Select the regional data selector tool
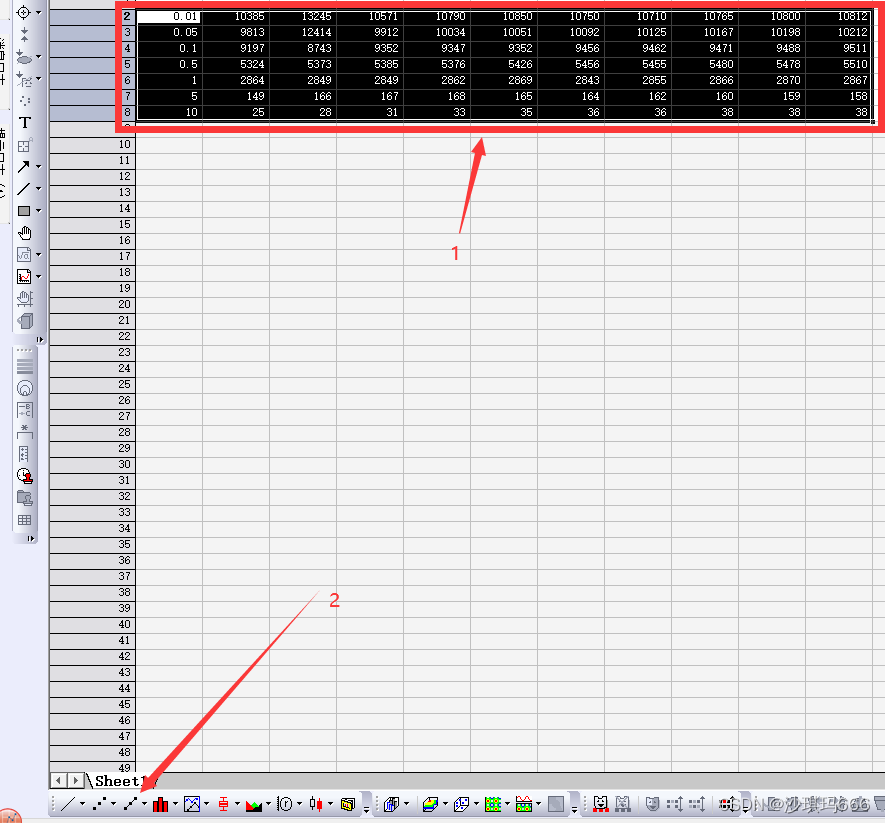885x823 pixels. 24,57
